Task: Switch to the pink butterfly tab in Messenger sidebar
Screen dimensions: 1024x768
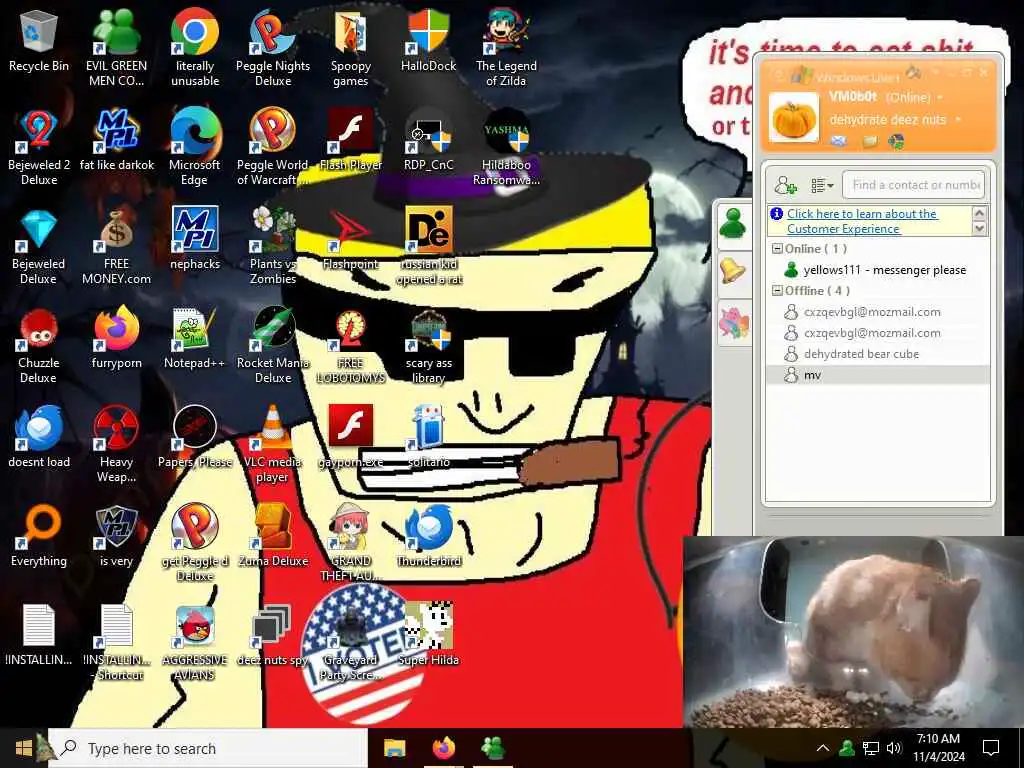Action: (x=733, y=322)
